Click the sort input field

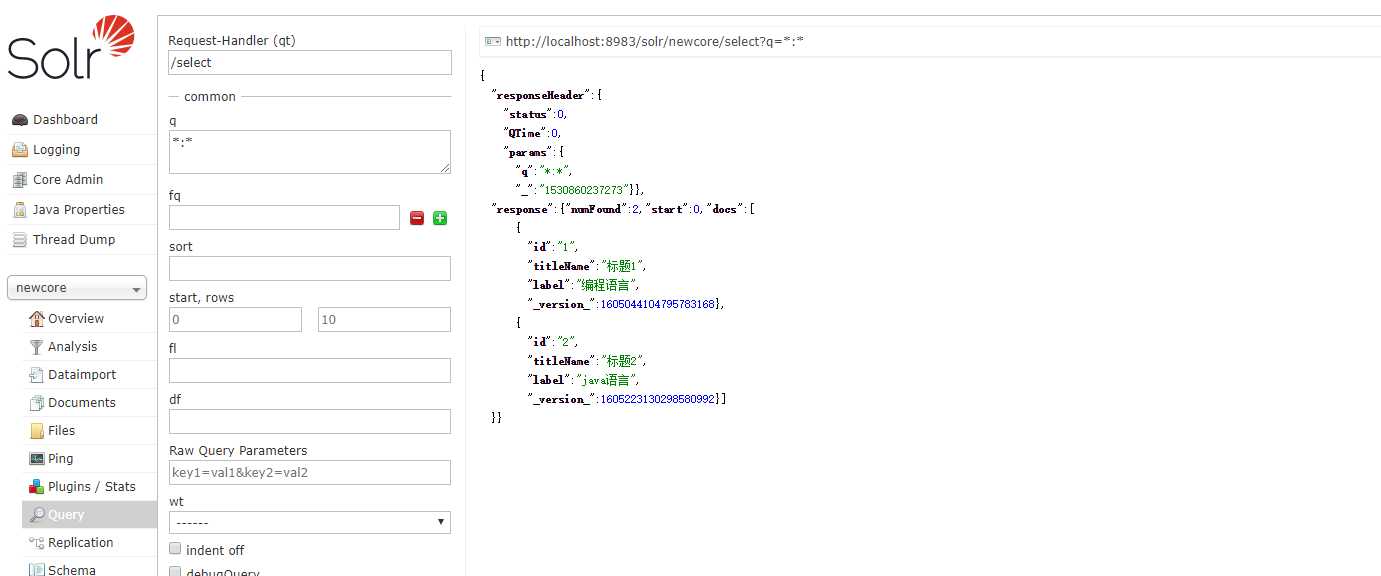pyautogui.click(x=310, y=268)
